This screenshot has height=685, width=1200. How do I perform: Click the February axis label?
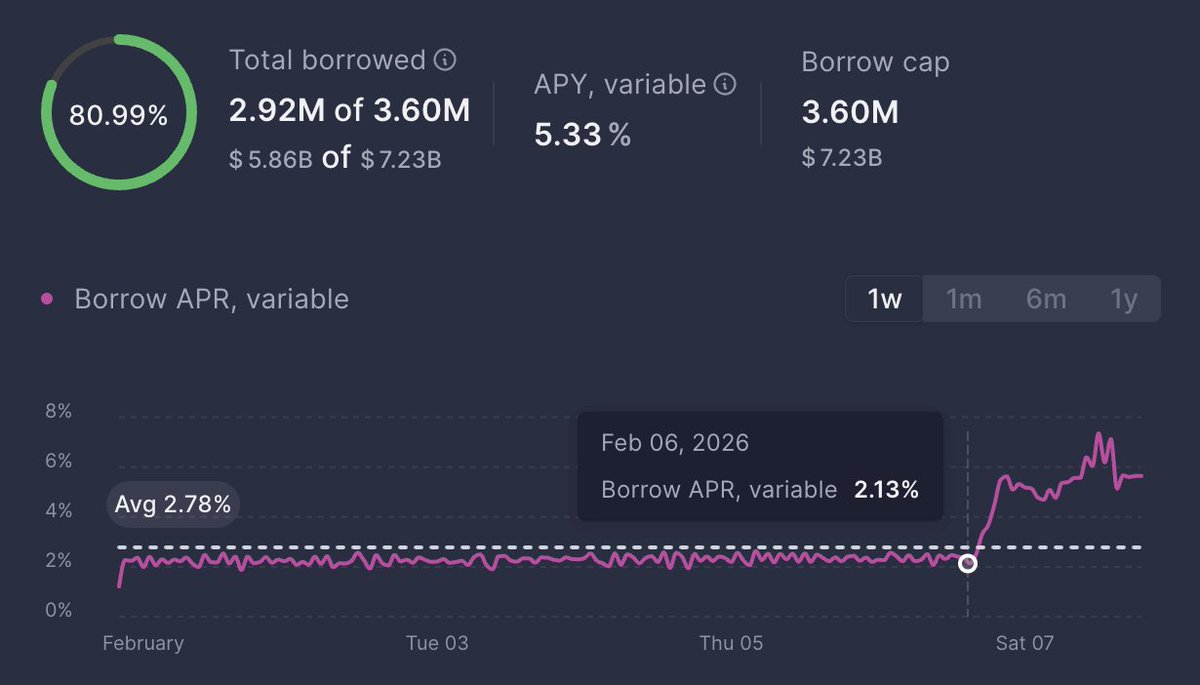[x=143, y=643]
